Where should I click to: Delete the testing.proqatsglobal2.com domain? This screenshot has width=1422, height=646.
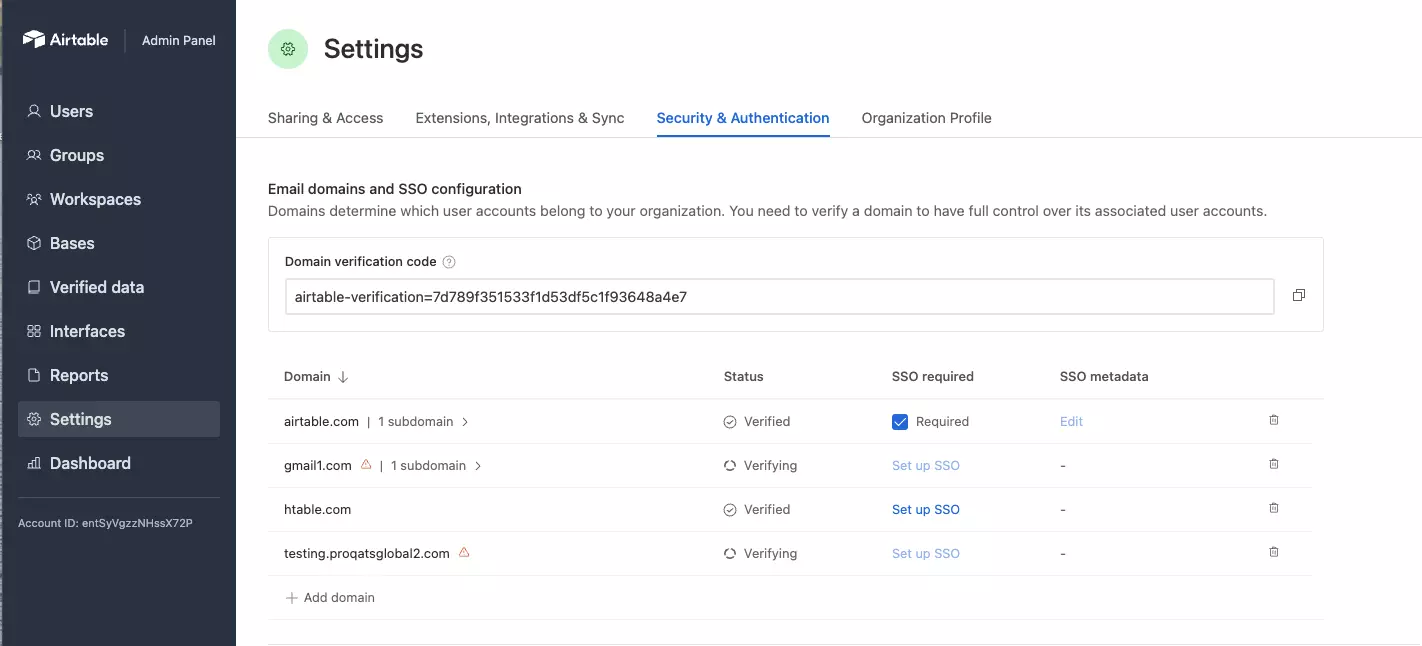pos(1274,552)
